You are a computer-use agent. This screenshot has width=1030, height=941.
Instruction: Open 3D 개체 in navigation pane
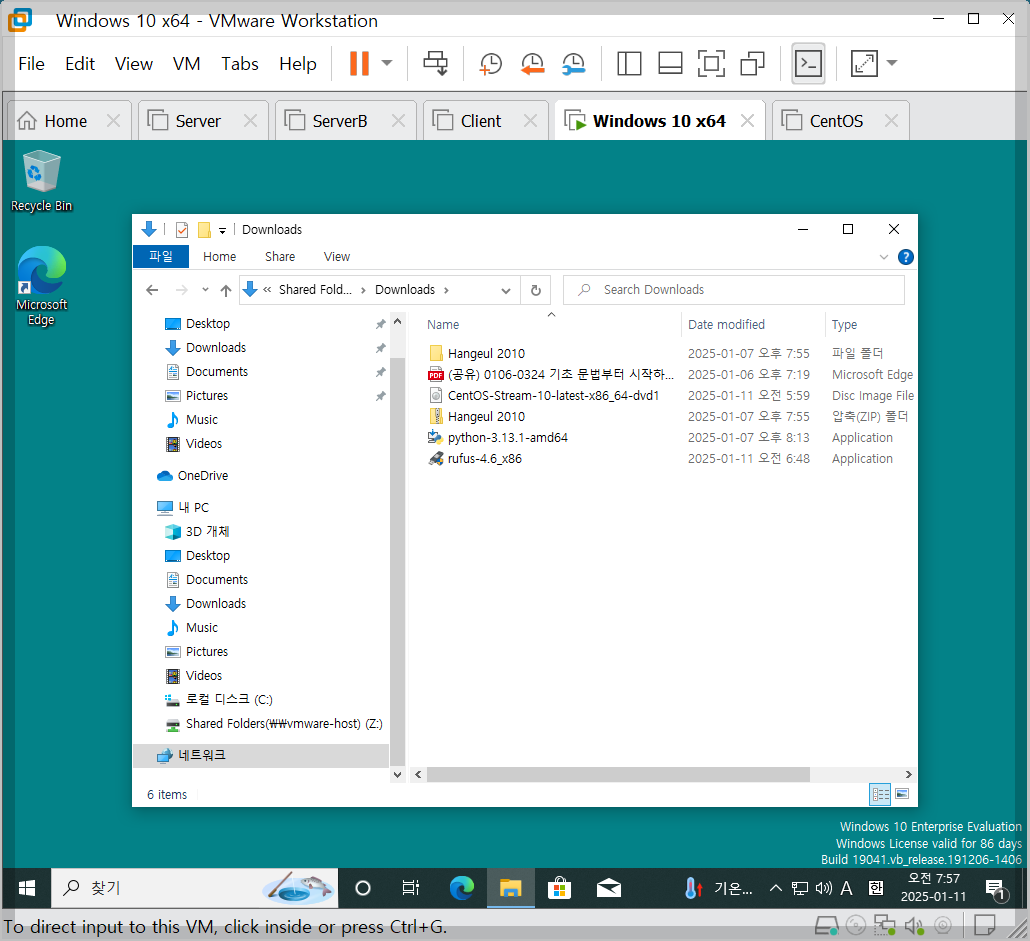[x=197, y=531]
